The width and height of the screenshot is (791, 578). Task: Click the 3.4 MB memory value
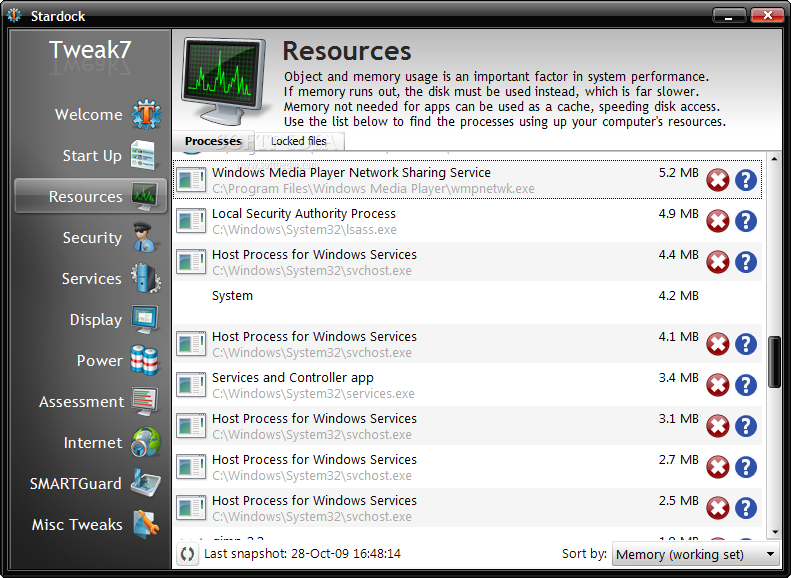pyautogui.click(x=679, y=377)
